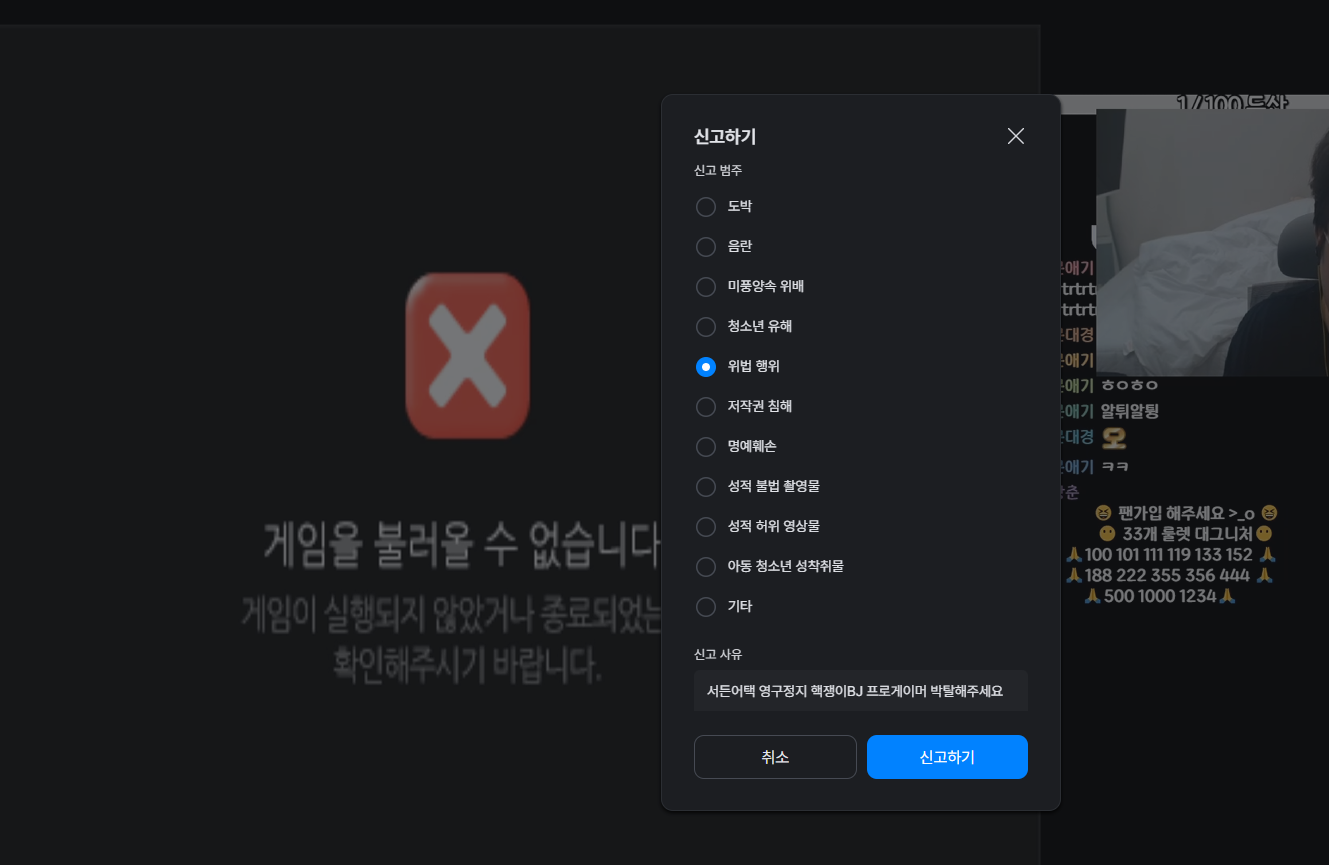Image resolution: width=1329 pixels, height=865 pixels.
Task: Choose 저작권 침해 as report category
Action: (706, 407)
